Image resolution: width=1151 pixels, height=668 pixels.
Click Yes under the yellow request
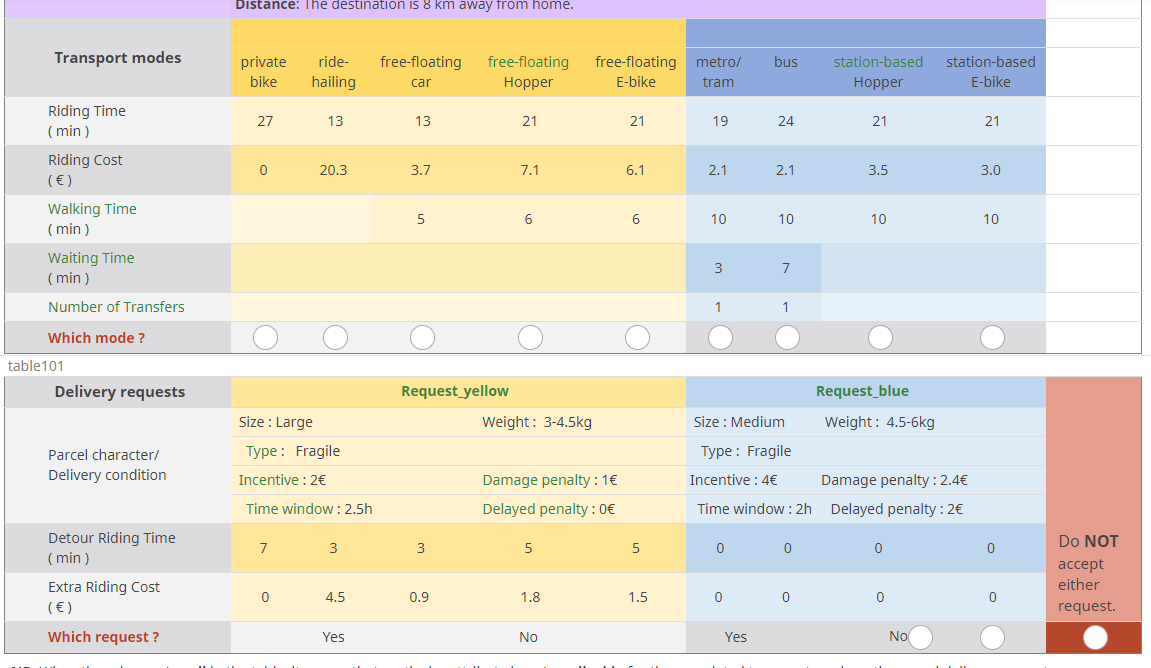333,637
